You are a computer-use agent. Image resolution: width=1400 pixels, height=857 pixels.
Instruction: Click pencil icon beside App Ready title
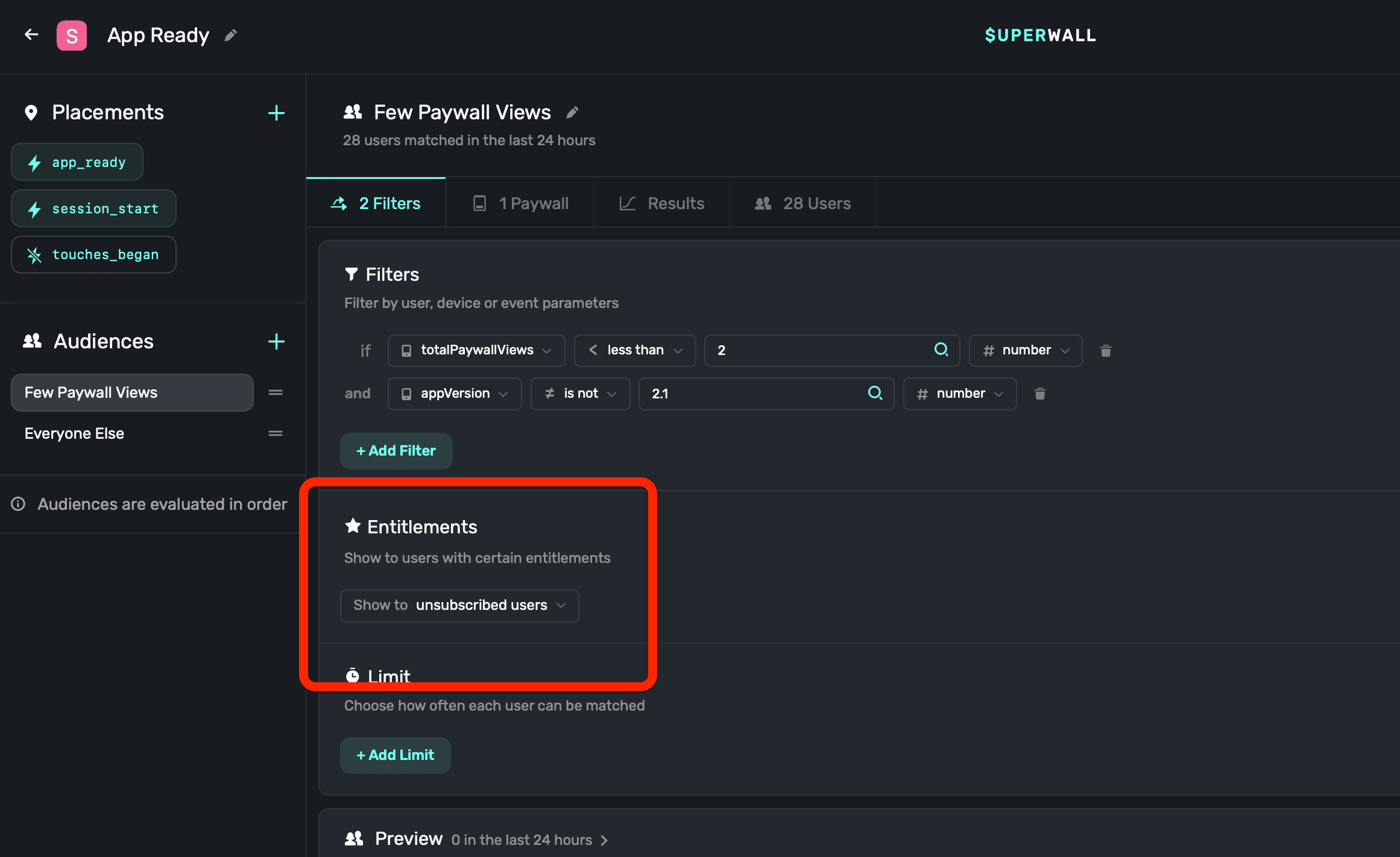[230, 36]
